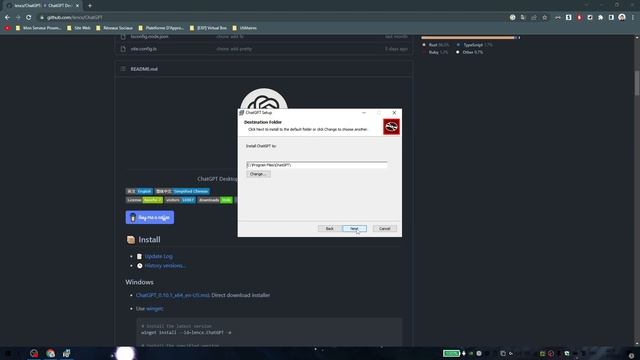
Task: Click the github.com address bar
Action: 273,18
